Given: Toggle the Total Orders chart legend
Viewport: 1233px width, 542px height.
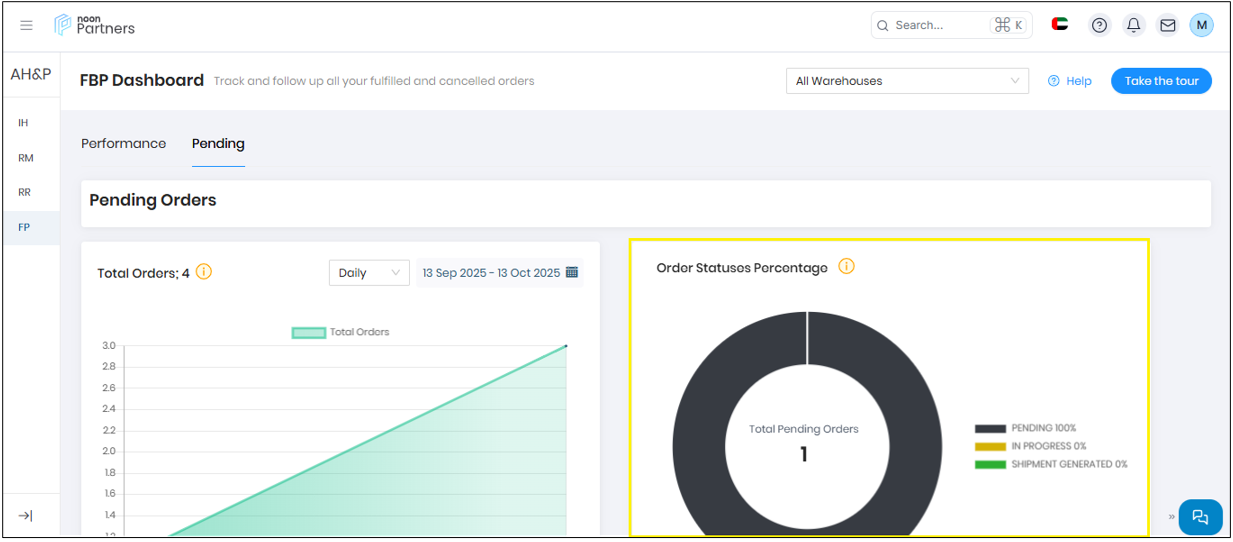Looking at the screenshot, I should coord(340,332).
